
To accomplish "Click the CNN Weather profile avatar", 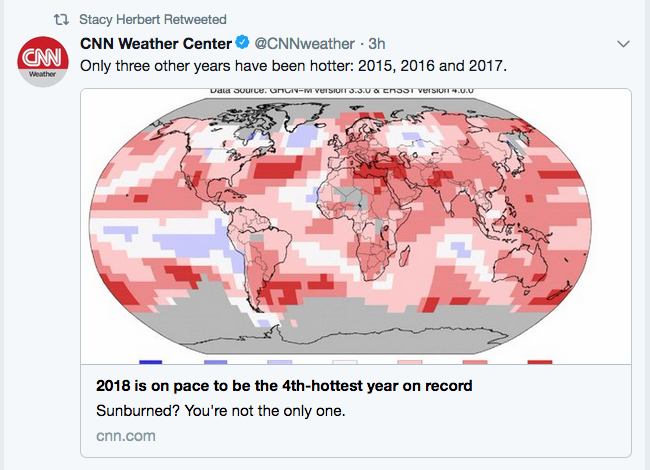I will point(43,62).
